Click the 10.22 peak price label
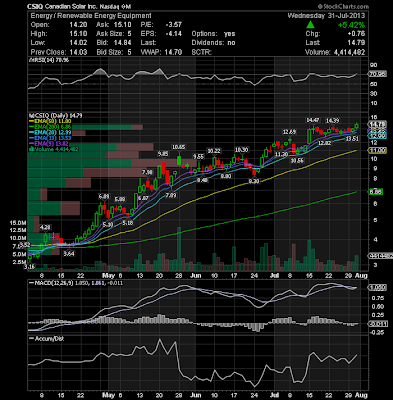The height and width of the screenshot is (400, 393). coord(214,151)
